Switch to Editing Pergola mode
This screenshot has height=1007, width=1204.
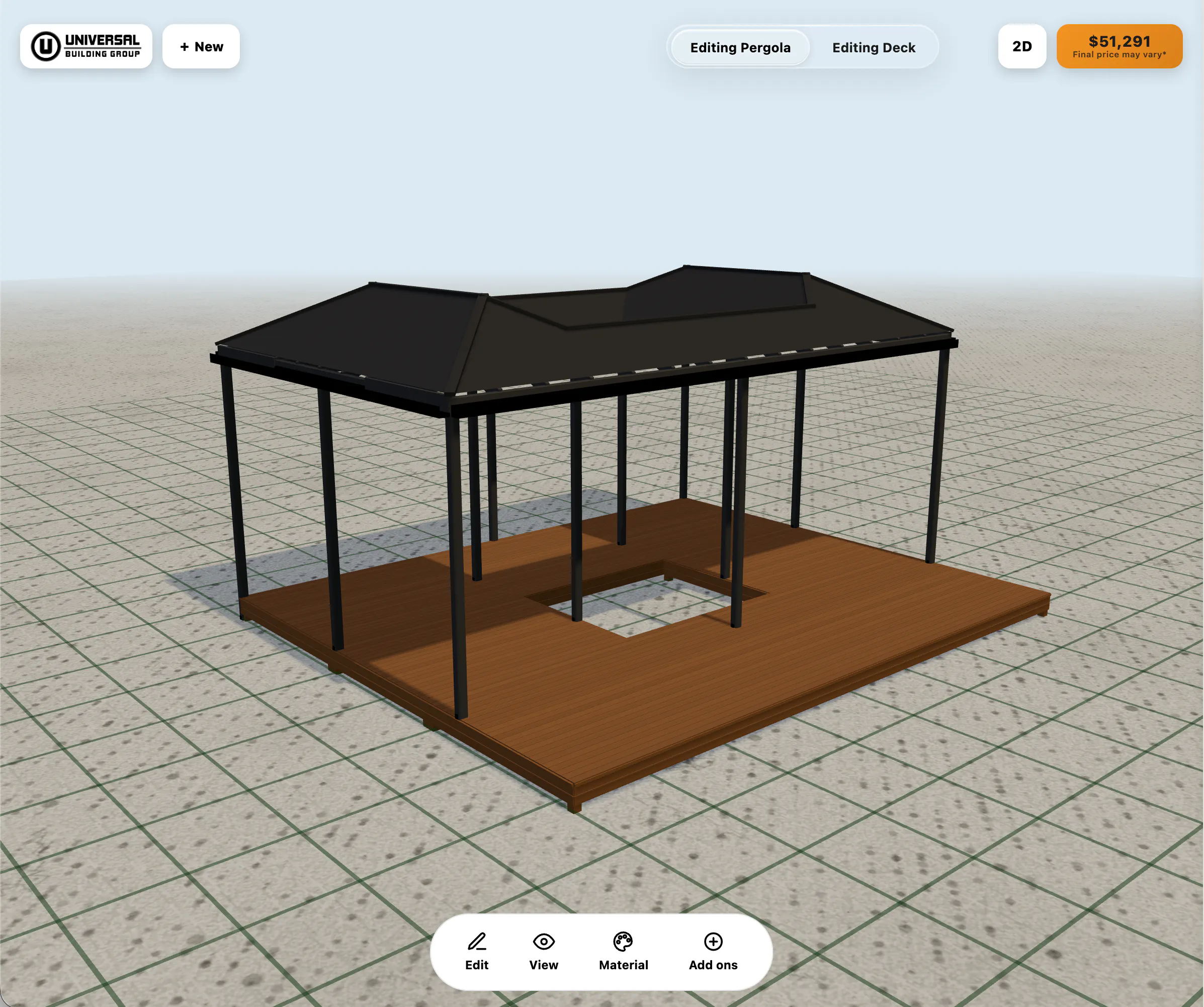tap(740, 47)
